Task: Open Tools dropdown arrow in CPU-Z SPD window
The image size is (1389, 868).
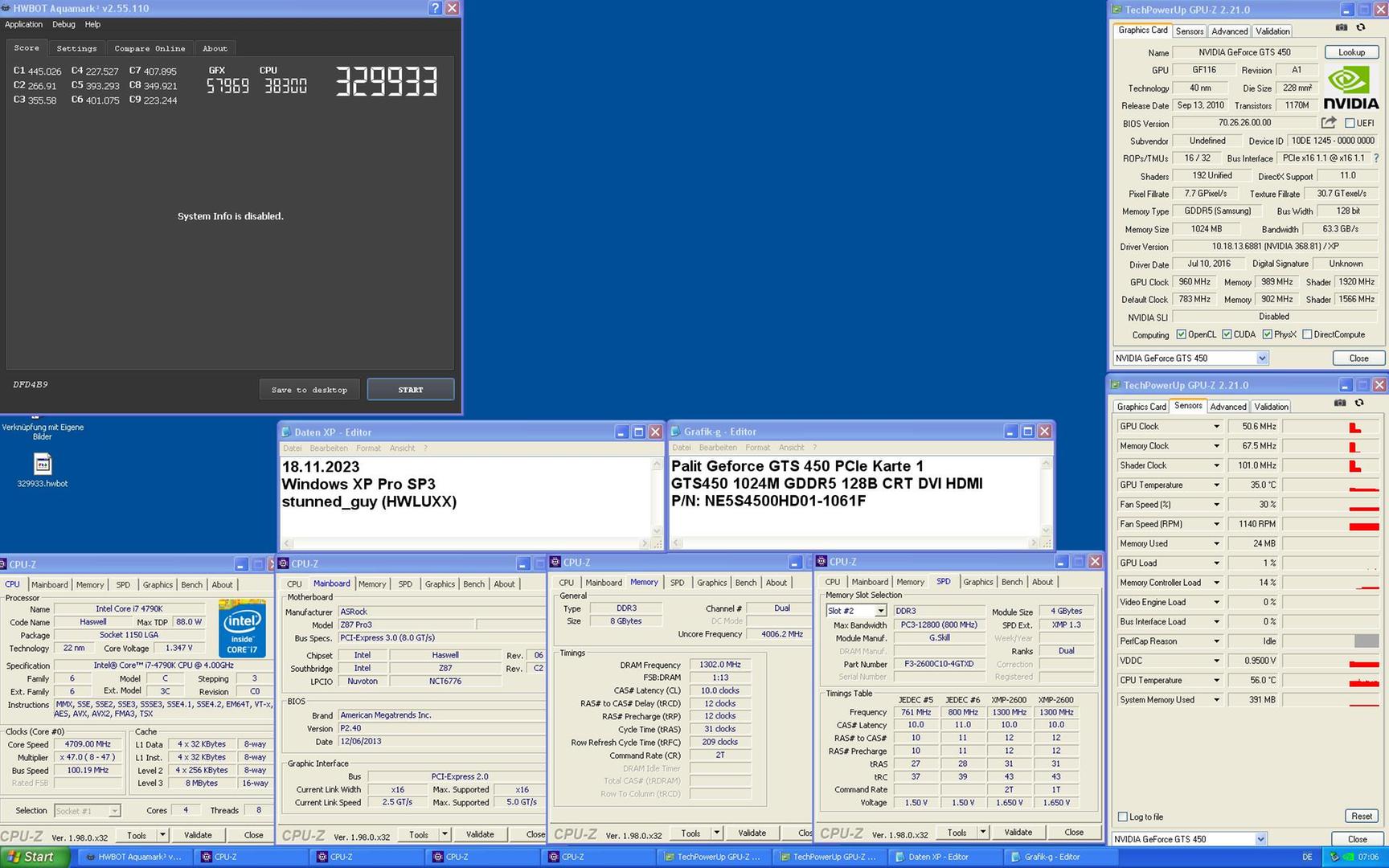Action: (982, 832)
